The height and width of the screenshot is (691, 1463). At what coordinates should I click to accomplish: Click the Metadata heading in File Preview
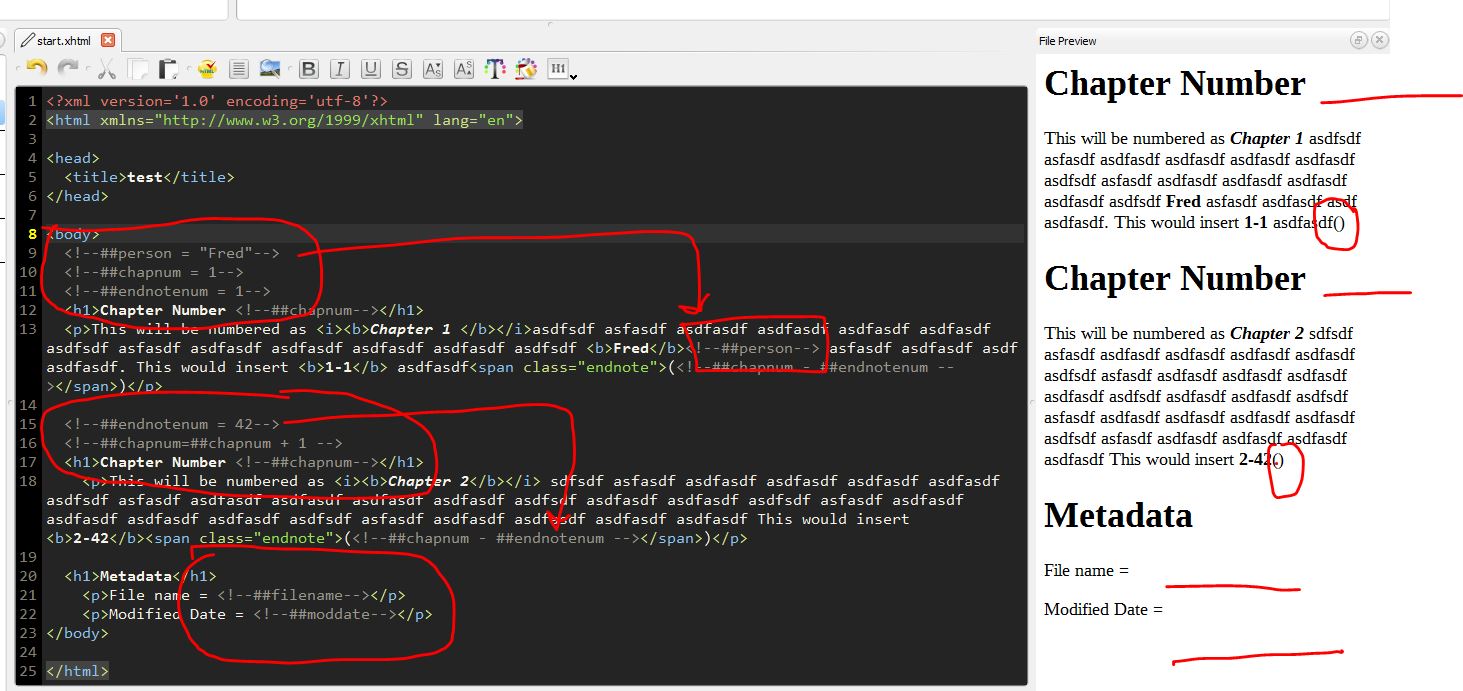(x=1118, y=515)
